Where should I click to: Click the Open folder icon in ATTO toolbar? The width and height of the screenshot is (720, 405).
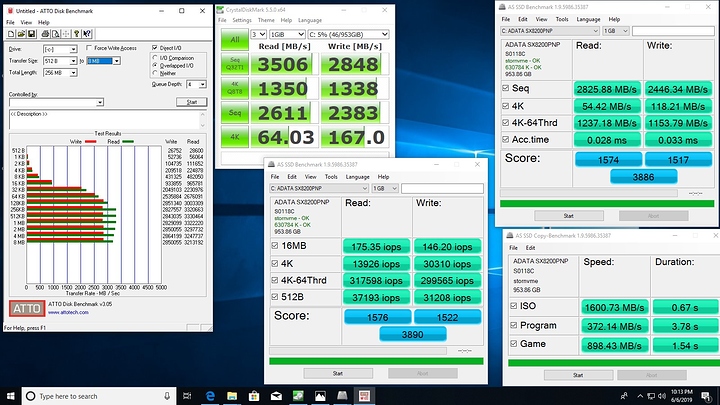[x=23, y=31]
